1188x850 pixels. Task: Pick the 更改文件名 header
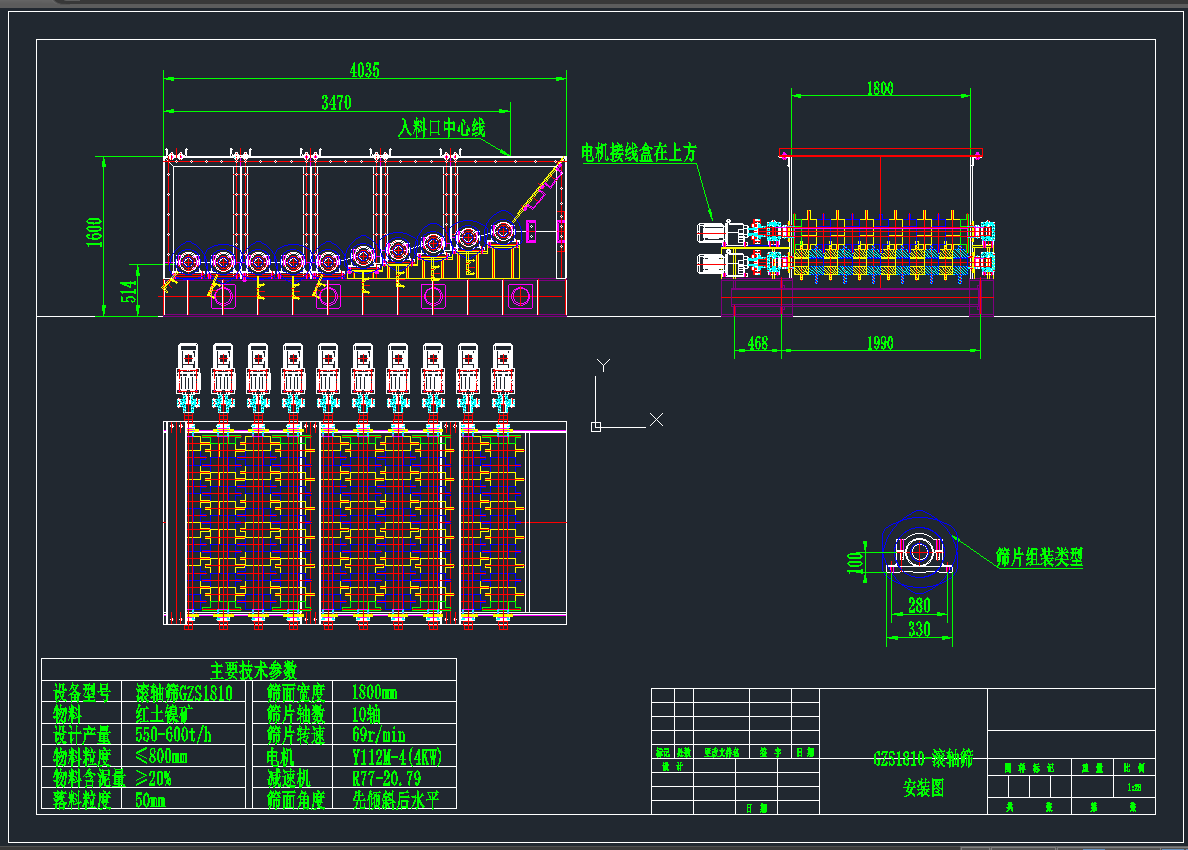tap(721, 752)
